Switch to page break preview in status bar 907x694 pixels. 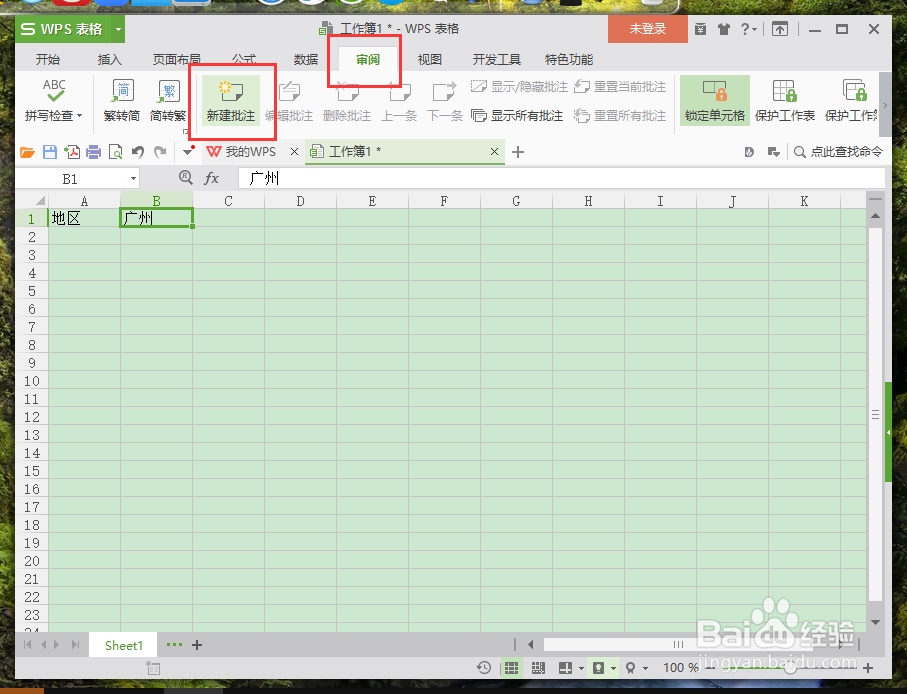point(538,667)
